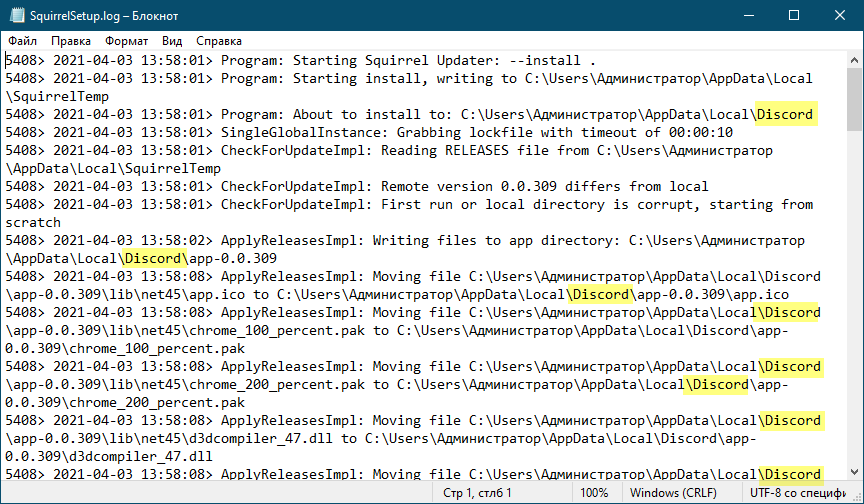Click the 100% zoom level in status bar

(x=594, y=493)
